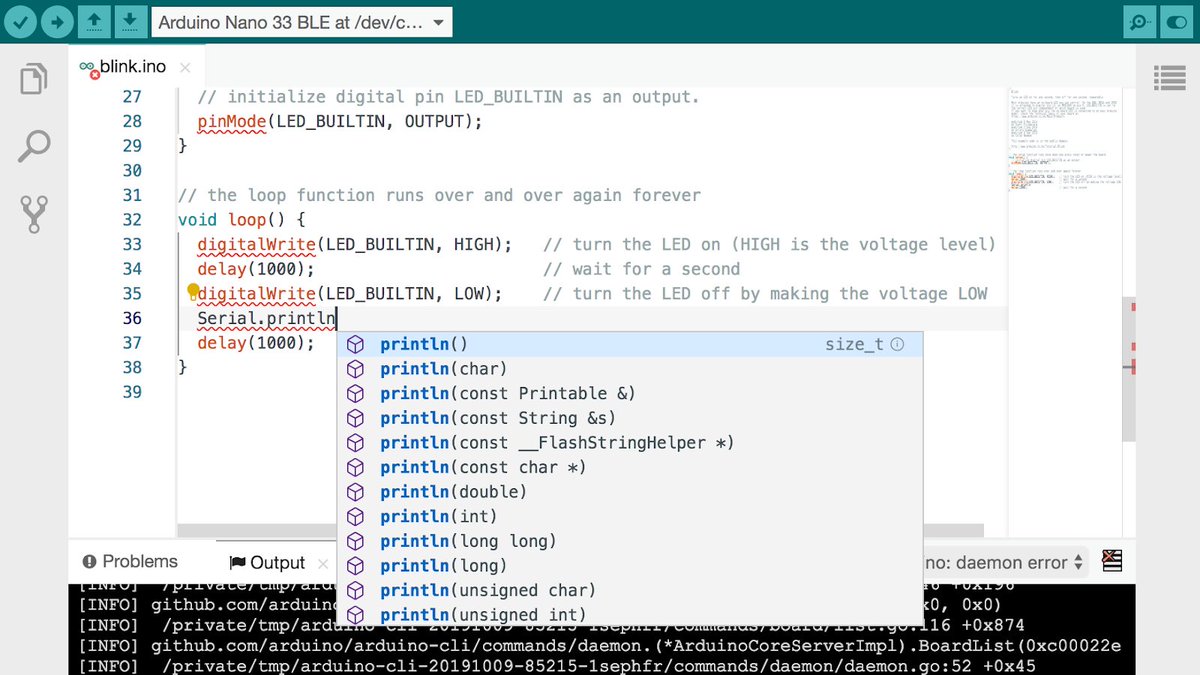This screenshot has width=1200, height=675.
Task: Click the Upload arrow button
Action: 57,21
